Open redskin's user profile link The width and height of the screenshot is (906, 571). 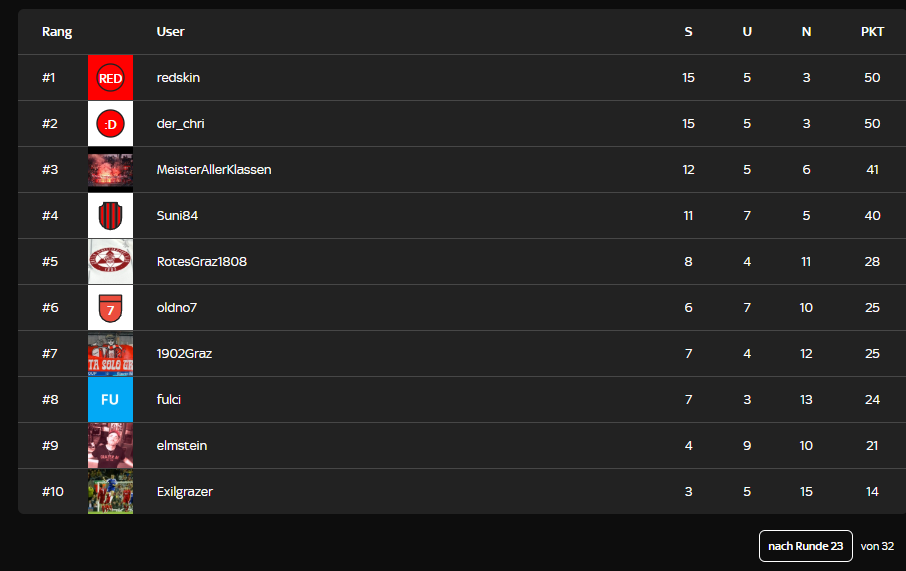[x=179, y=78]
